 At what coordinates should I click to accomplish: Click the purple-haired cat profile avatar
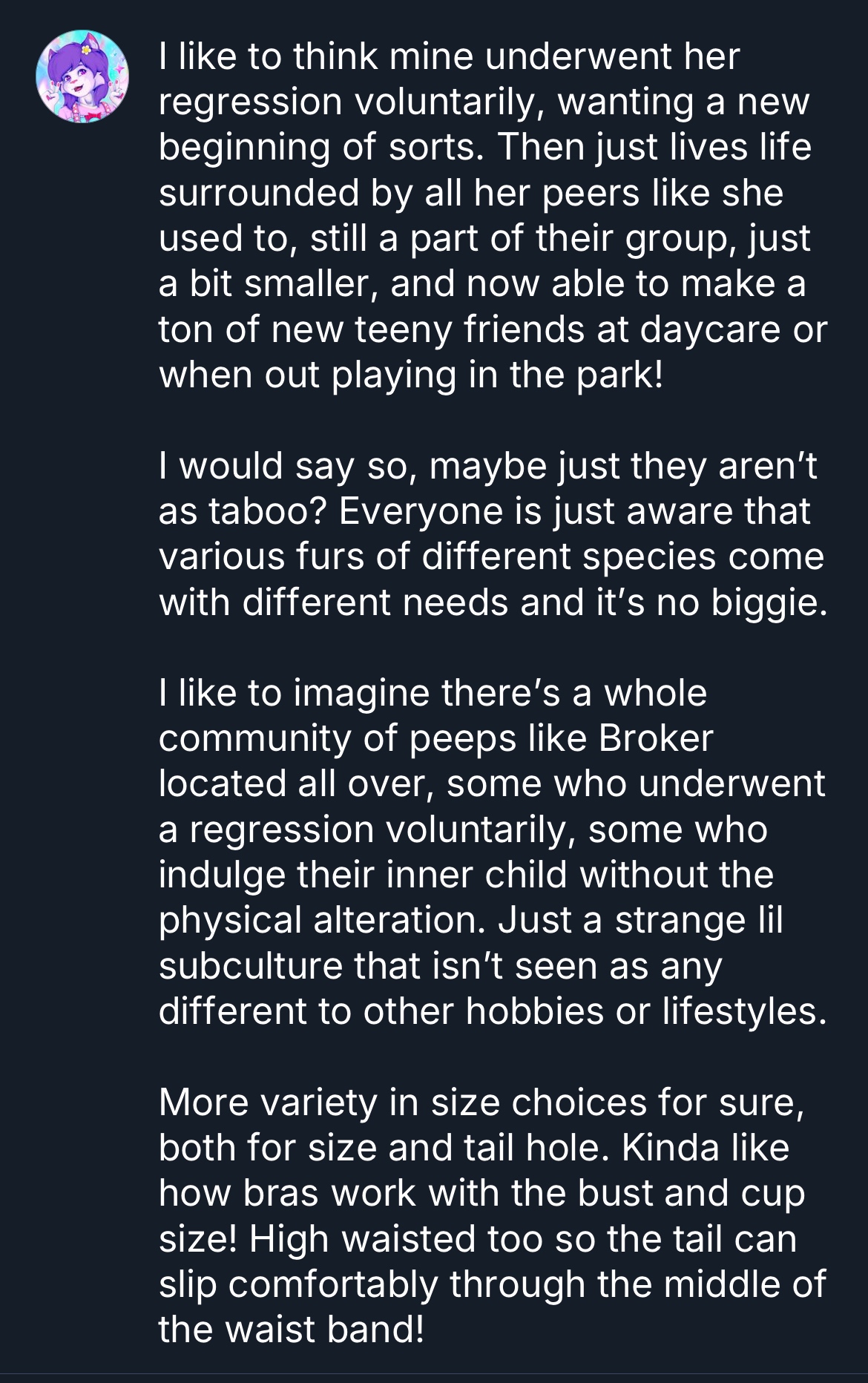tap(82, 77)
